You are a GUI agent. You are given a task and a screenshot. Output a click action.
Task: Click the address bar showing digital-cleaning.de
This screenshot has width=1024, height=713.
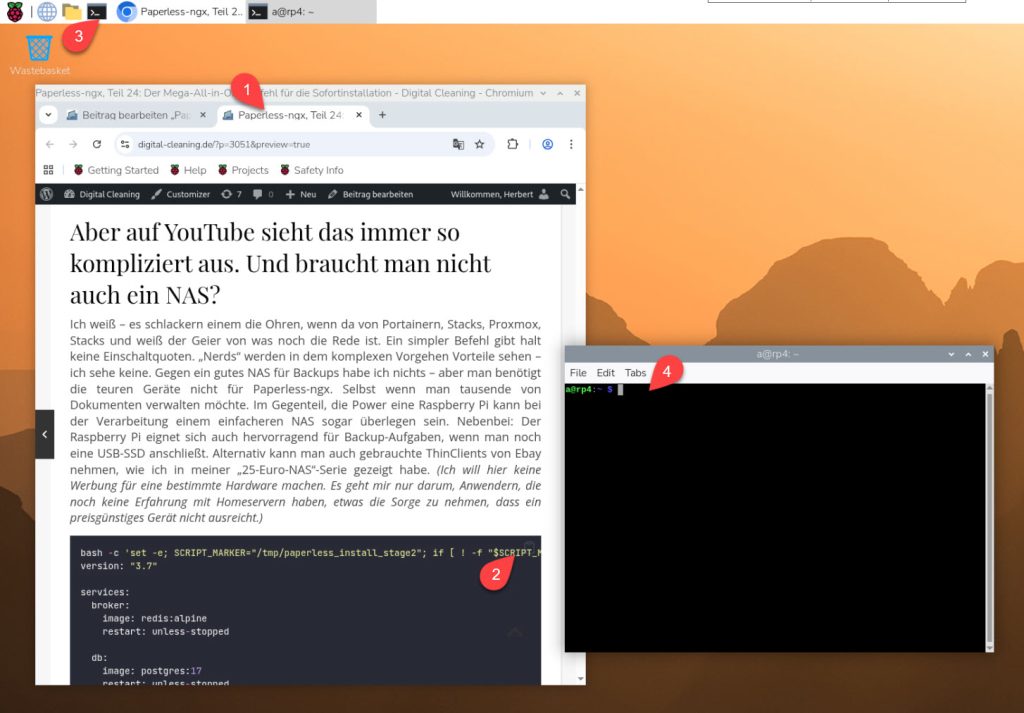pos(280,144)
